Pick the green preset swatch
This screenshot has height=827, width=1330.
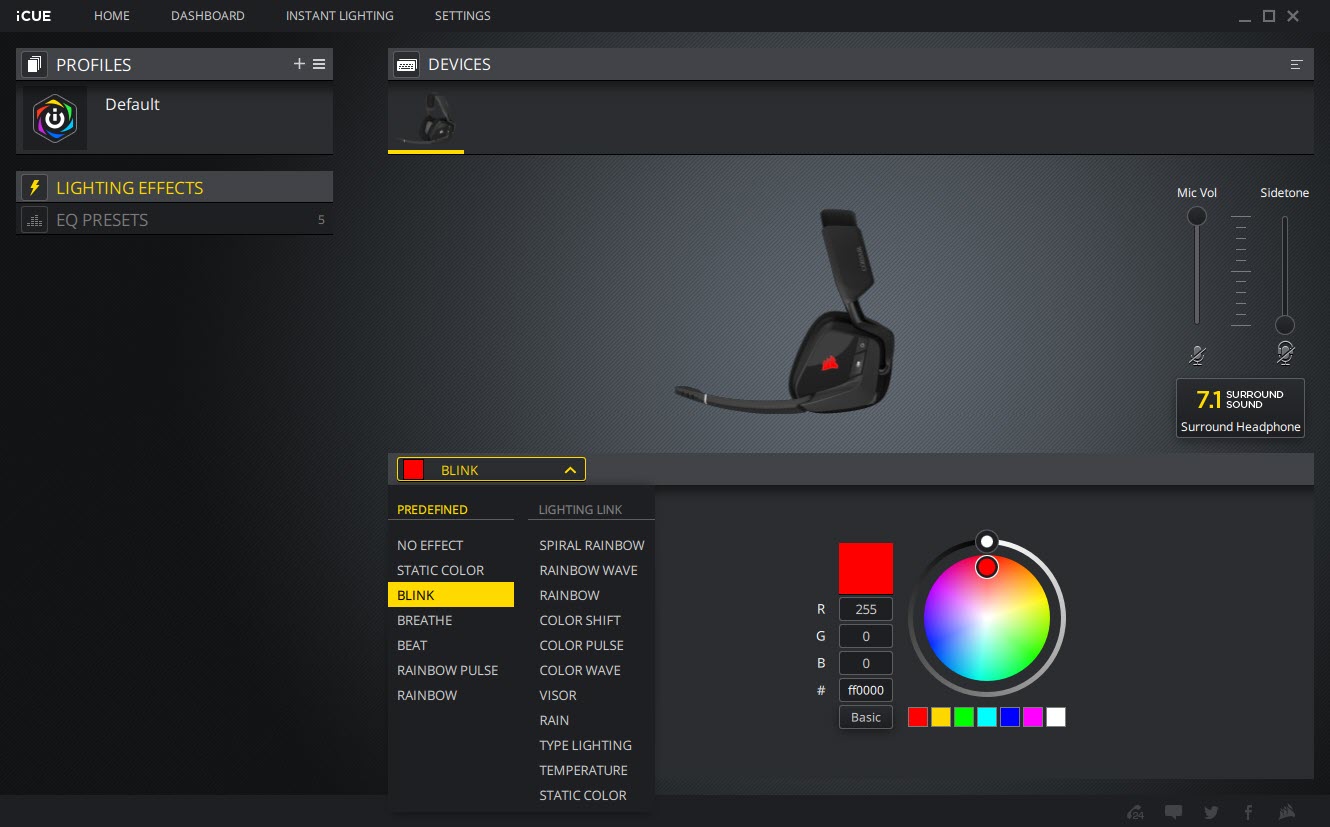(x=964, y=717)
